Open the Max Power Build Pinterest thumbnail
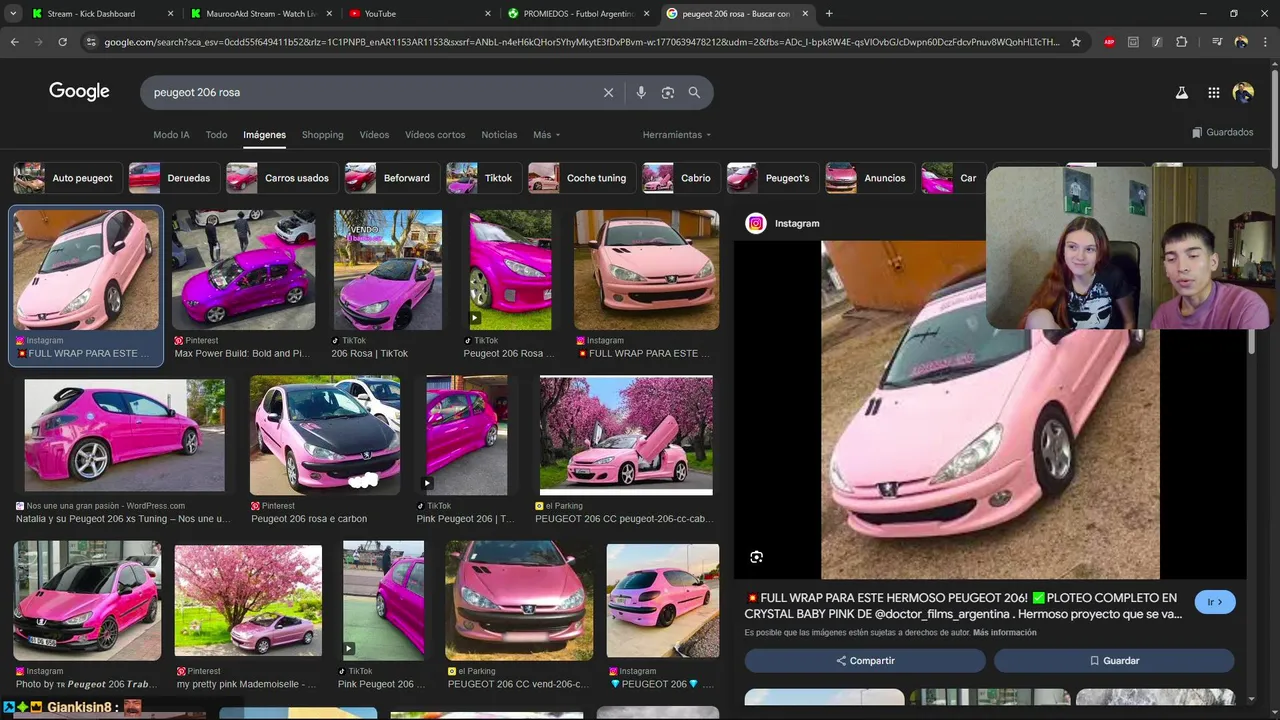The height and width of the screenshot is (720, 1280). [x=243, y=270]
